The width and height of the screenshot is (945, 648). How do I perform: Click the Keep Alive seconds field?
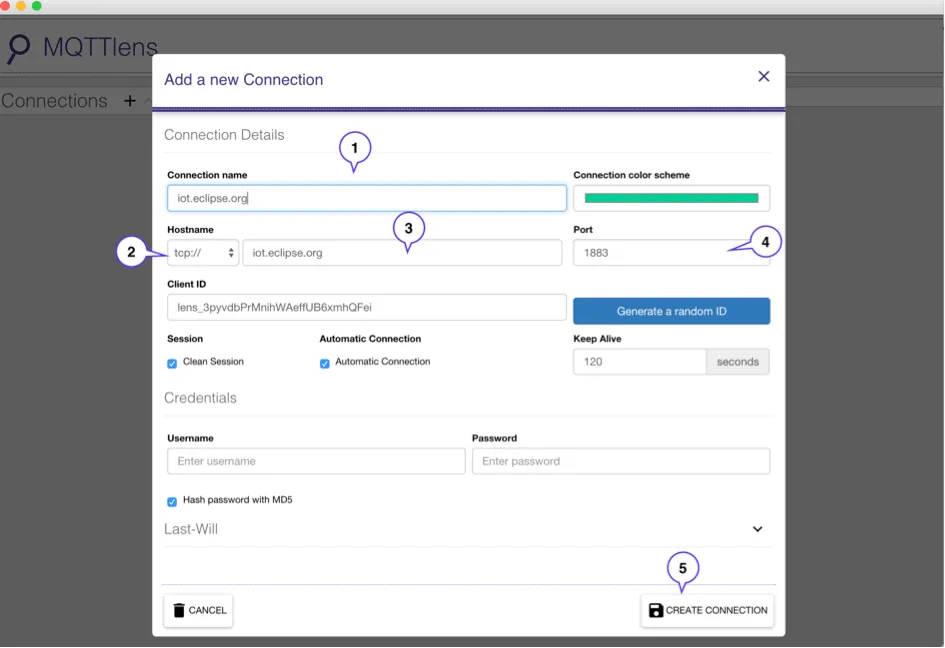[x=639, y=362]
